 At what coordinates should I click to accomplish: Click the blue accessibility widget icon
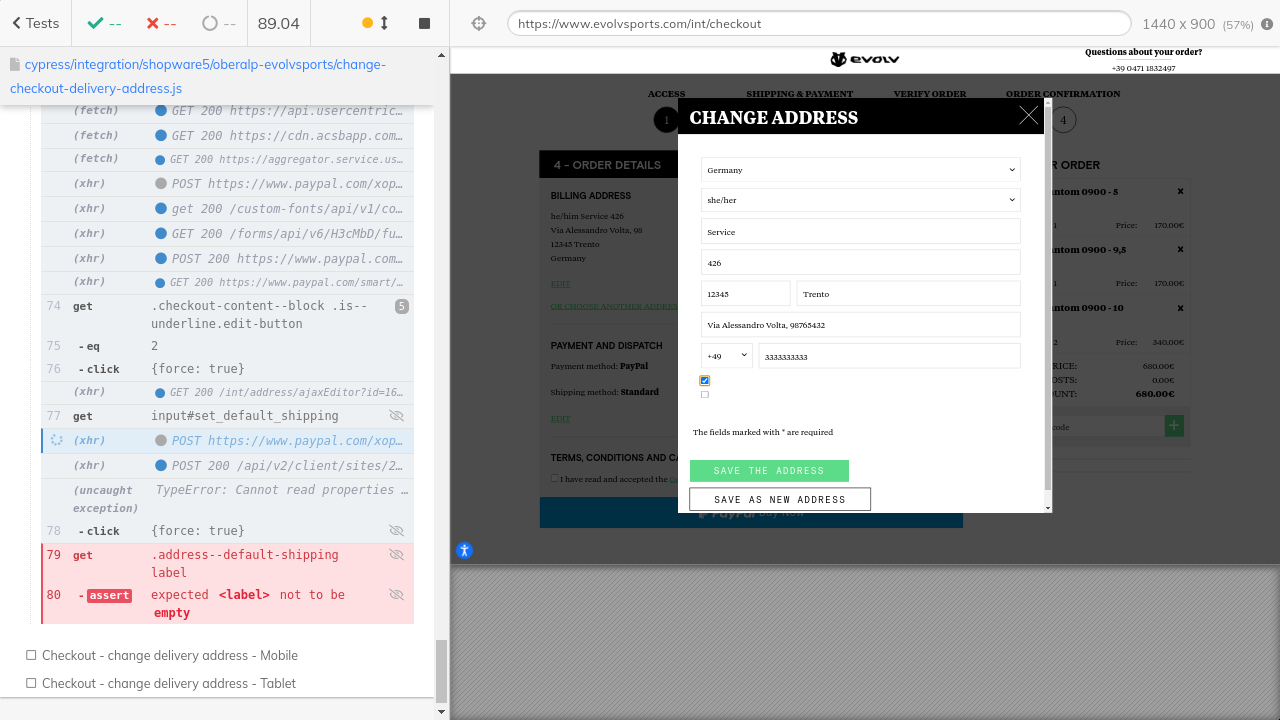[x=464, y=550]
